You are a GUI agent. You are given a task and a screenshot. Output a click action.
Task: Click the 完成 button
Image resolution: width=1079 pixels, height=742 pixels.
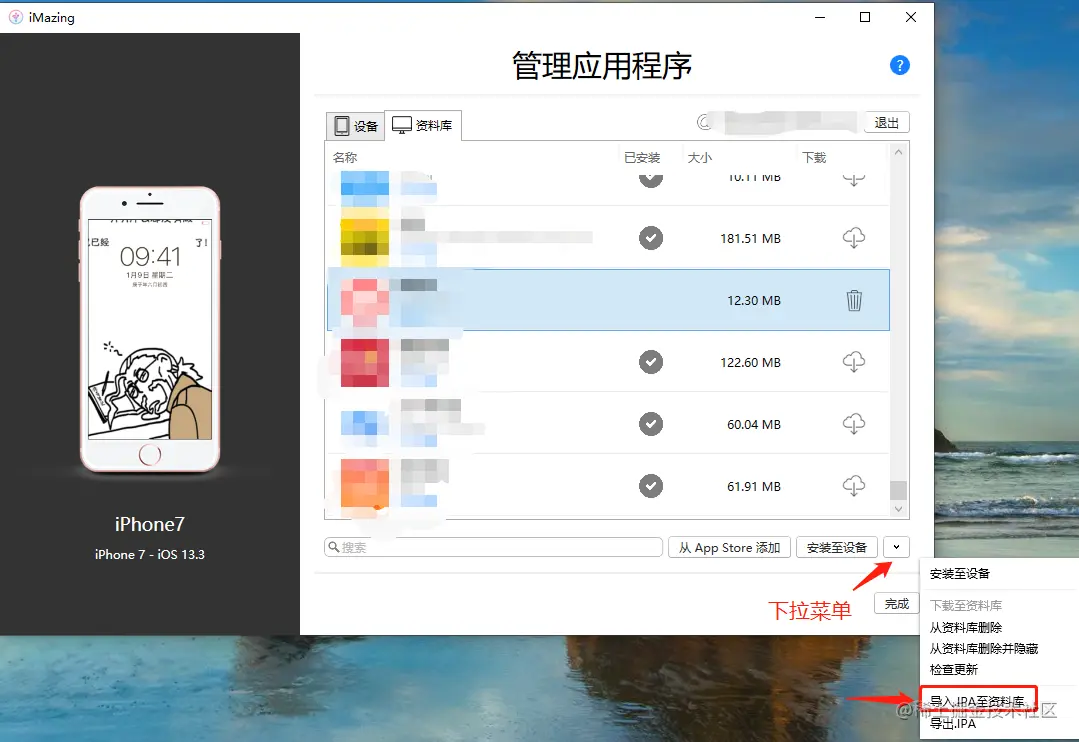pyautogui.click(x=895, y=603)
